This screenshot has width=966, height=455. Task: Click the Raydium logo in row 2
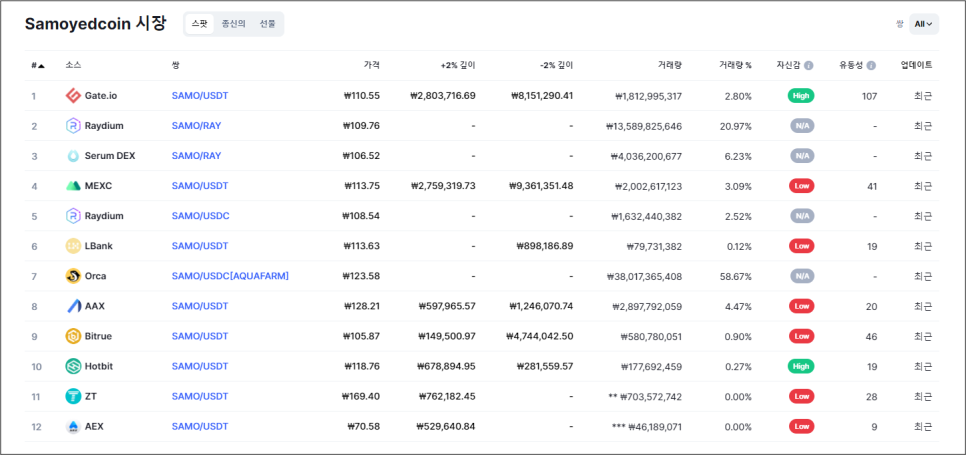[x=73, y=126]
